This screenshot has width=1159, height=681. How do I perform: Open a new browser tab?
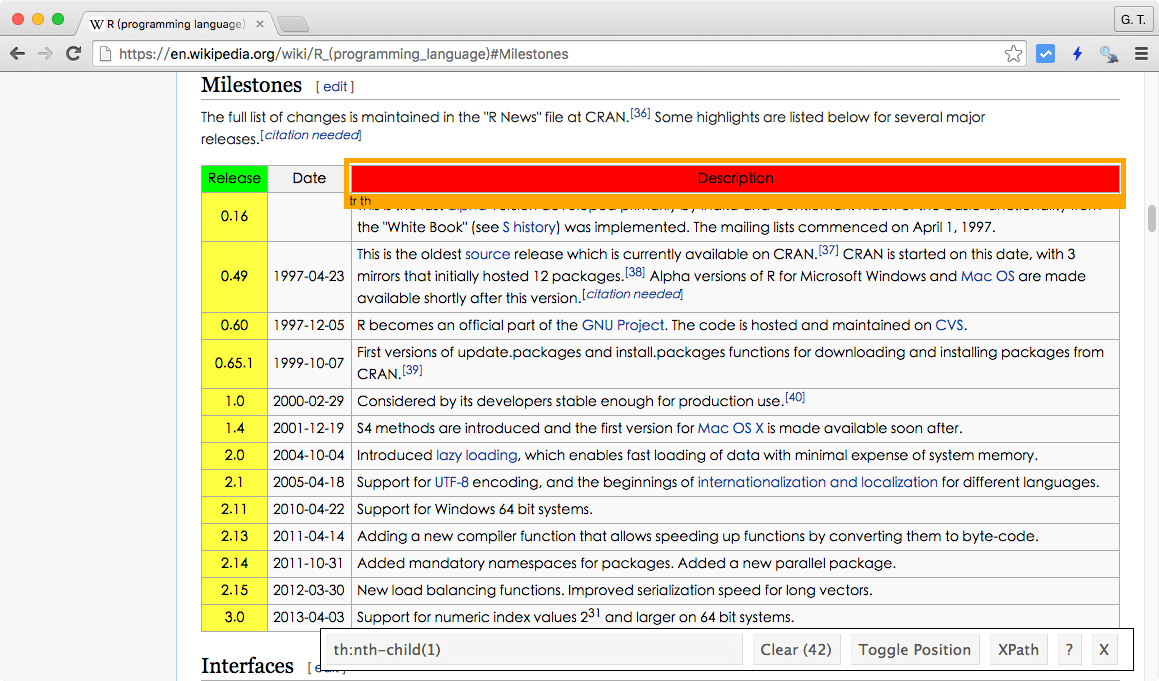coord(291,23)
